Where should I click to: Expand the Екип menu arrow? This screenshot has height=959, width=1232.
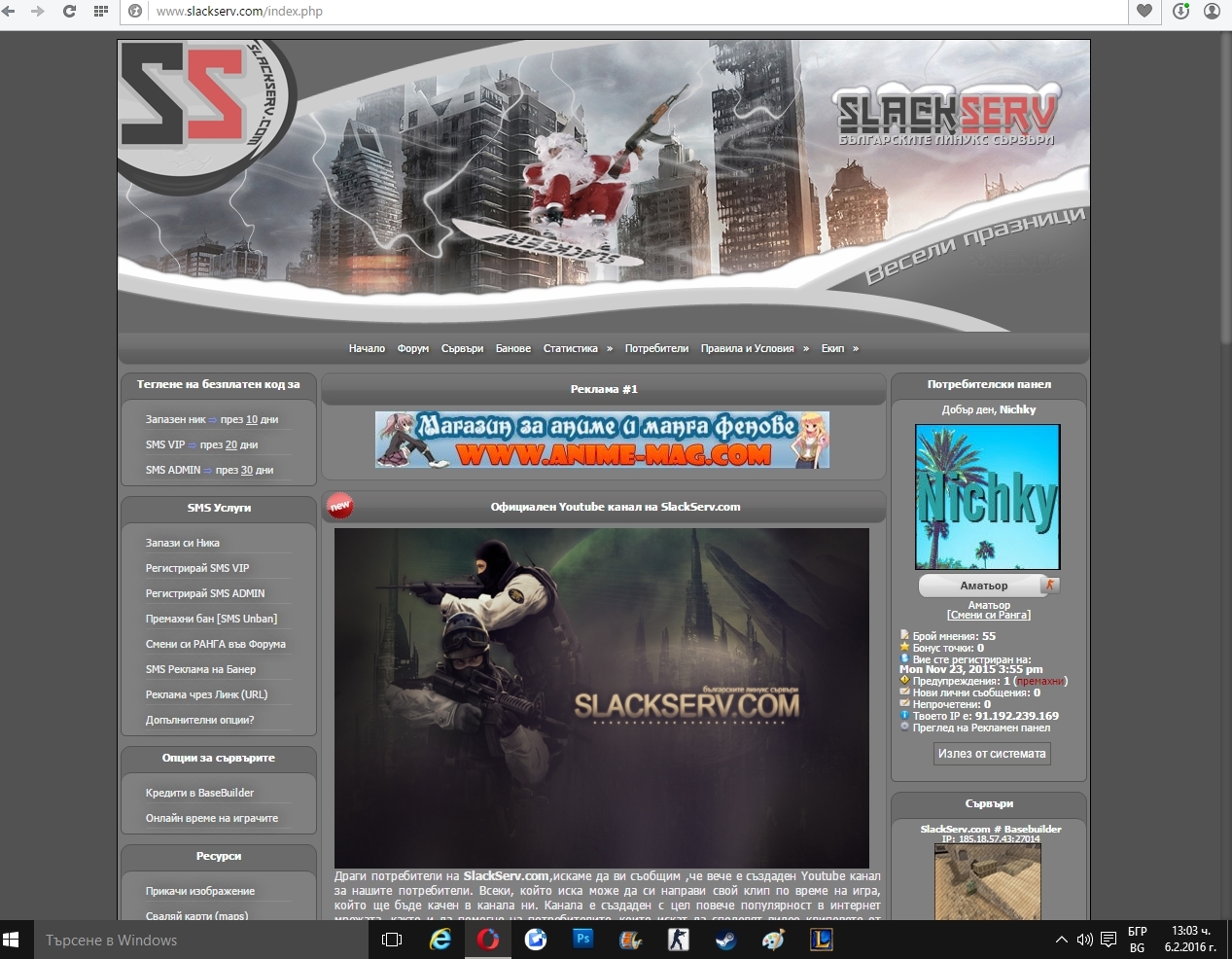856,348
